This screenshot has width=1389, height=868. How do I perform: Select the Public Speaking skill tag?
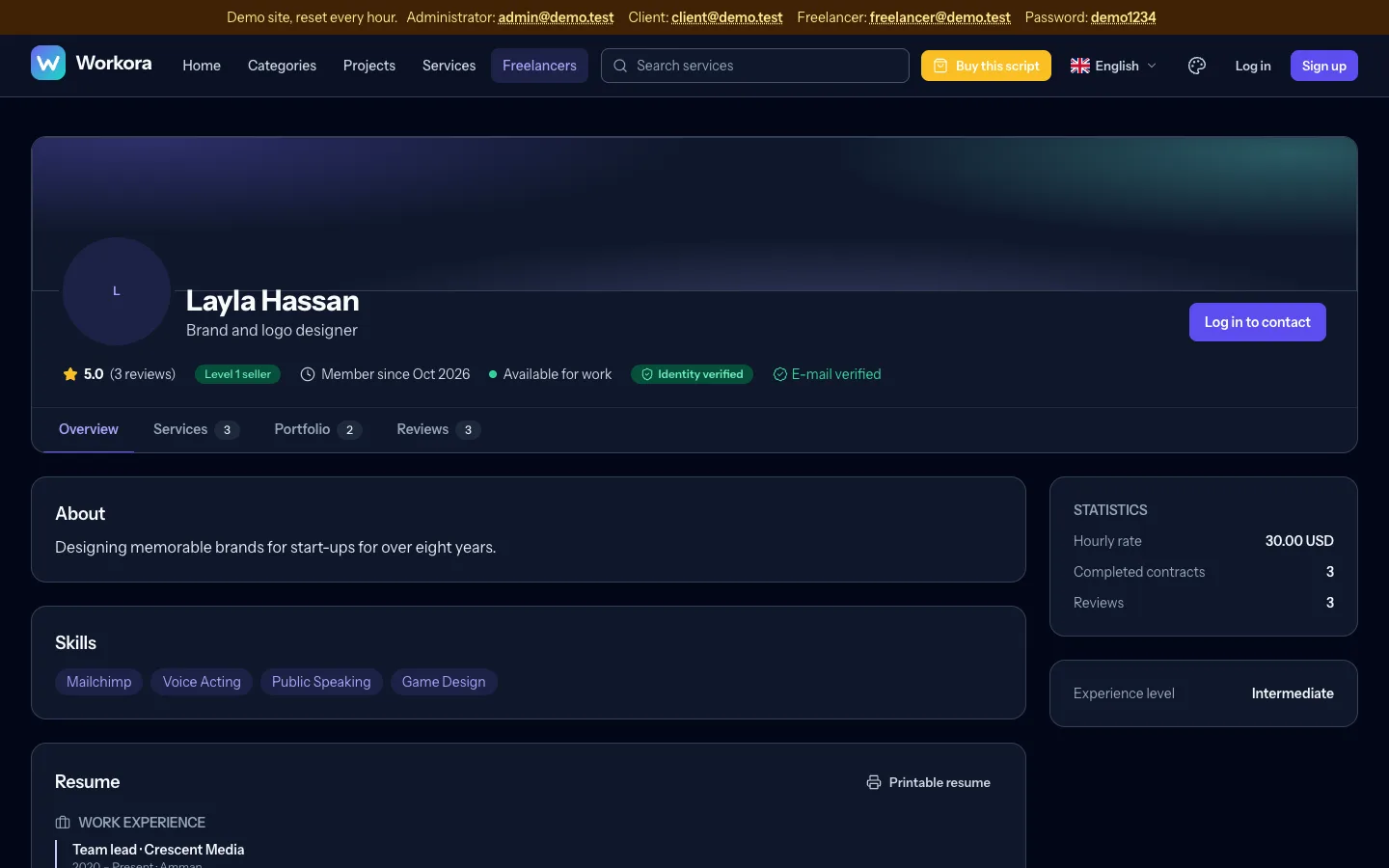point(321,682)
